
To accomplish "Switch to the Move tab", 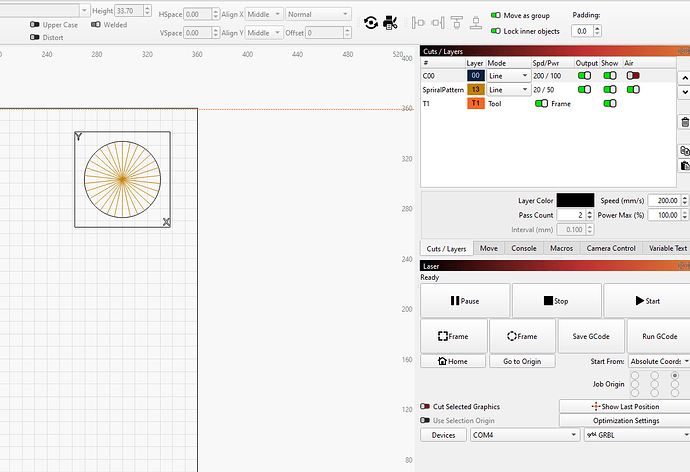I will pyautogui.click(x=489, y=248).
